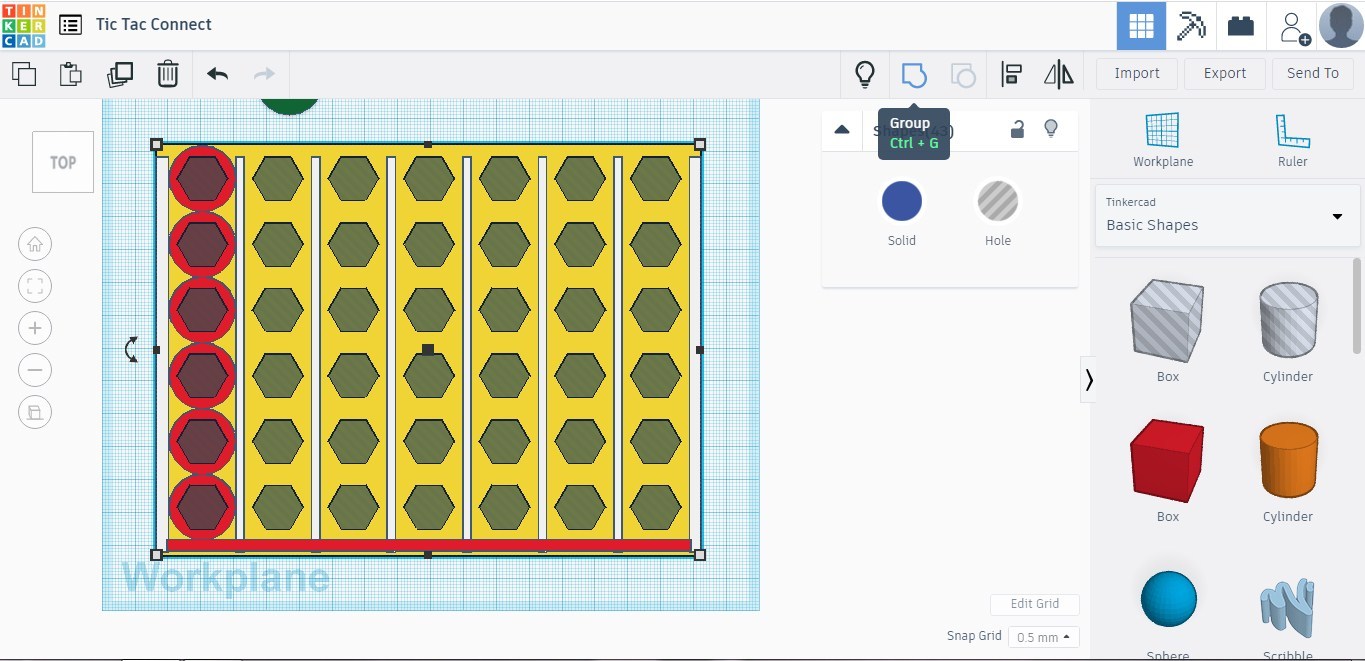Screen dimensions: 1365x661
Task: Click the green cylinder above the board
Action: [290, 106]
